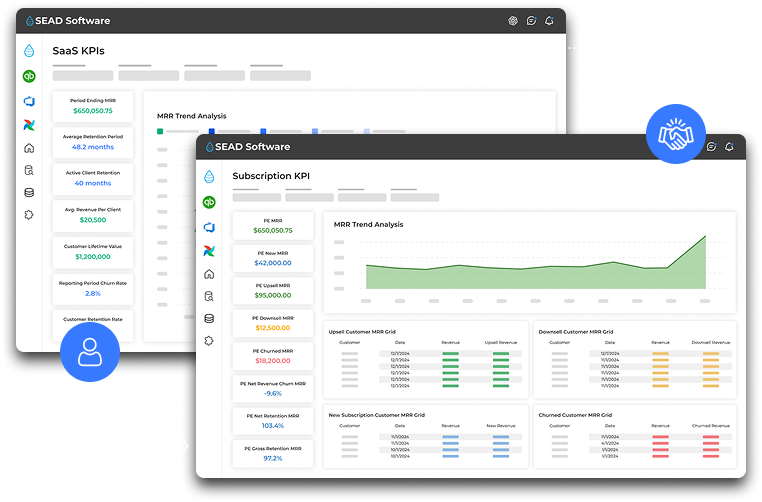Screen dimensions: 762x502
Task: Click MRR Trend Analysis heading in Subscription KPI
Action: 368,225
